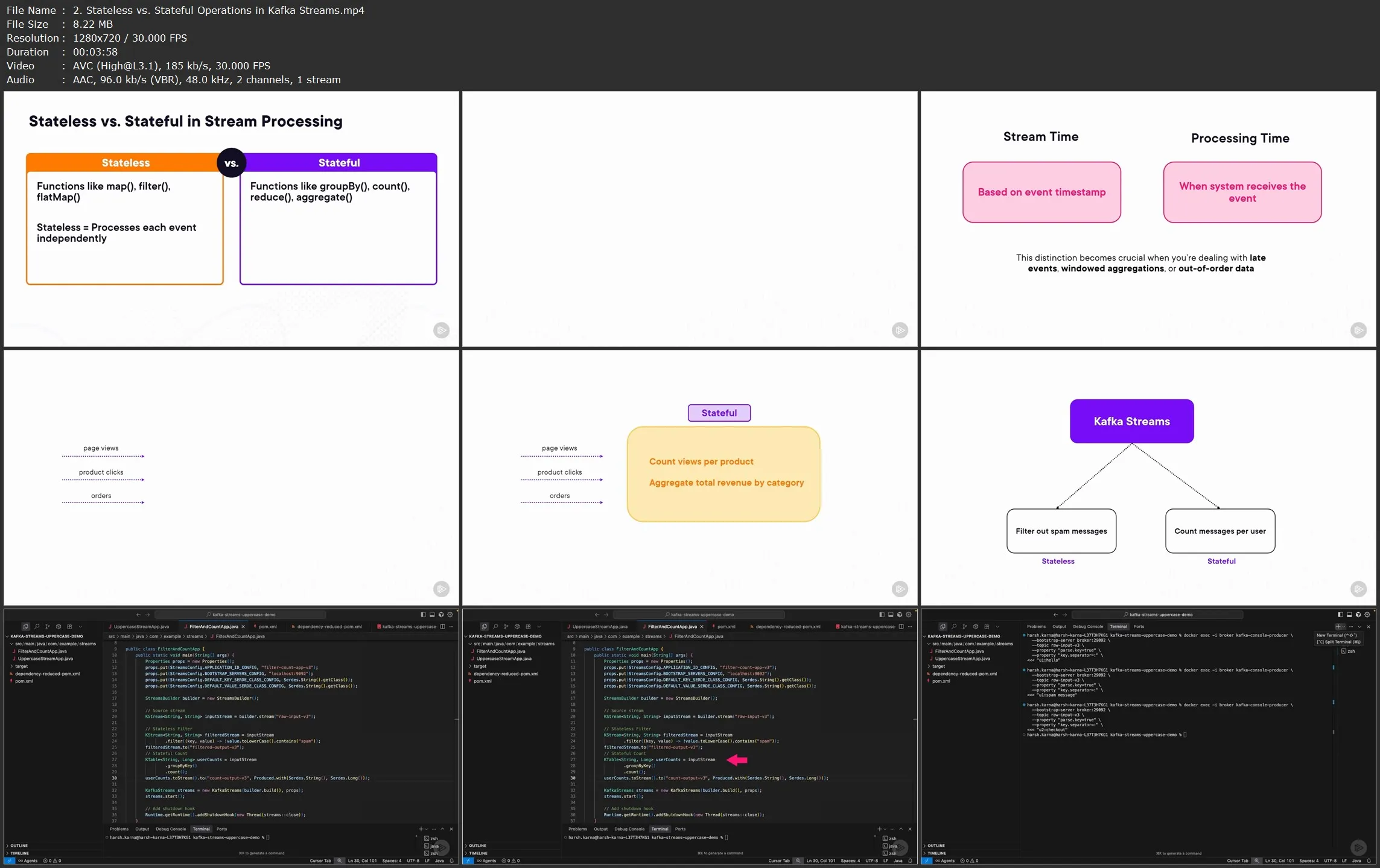1380x868 pixels.
Task: Open Source Control icon in docker terminal frame
Action: [965, 627]
